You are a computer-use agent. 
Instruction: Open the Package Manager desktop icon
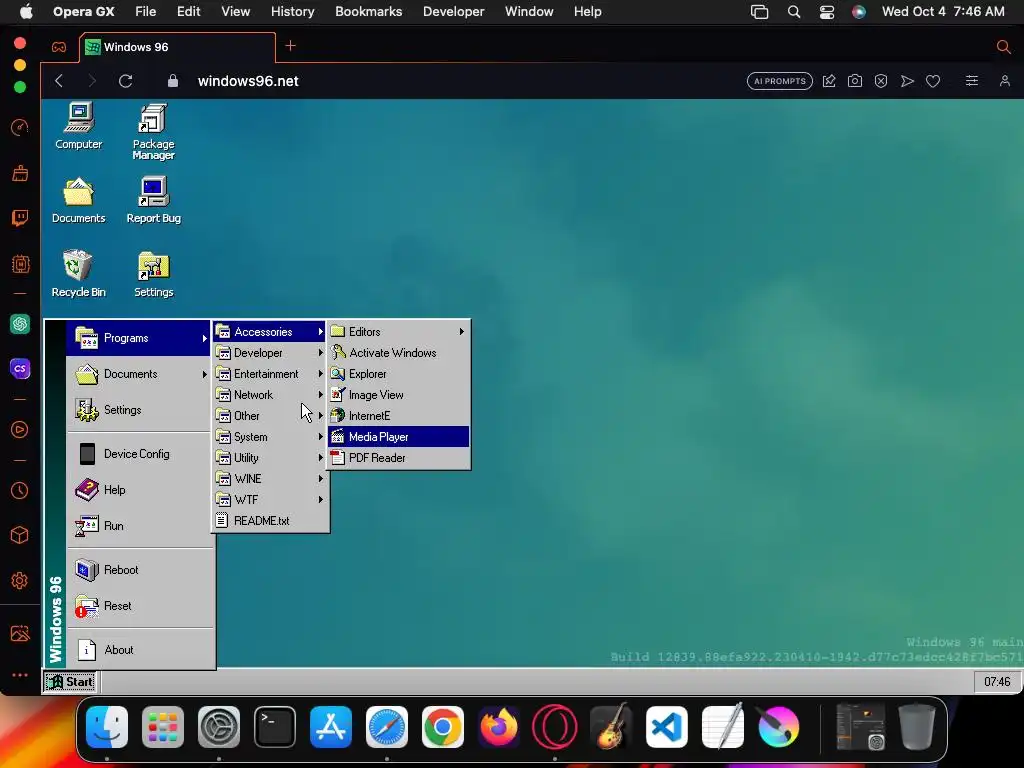coord(153,131)
